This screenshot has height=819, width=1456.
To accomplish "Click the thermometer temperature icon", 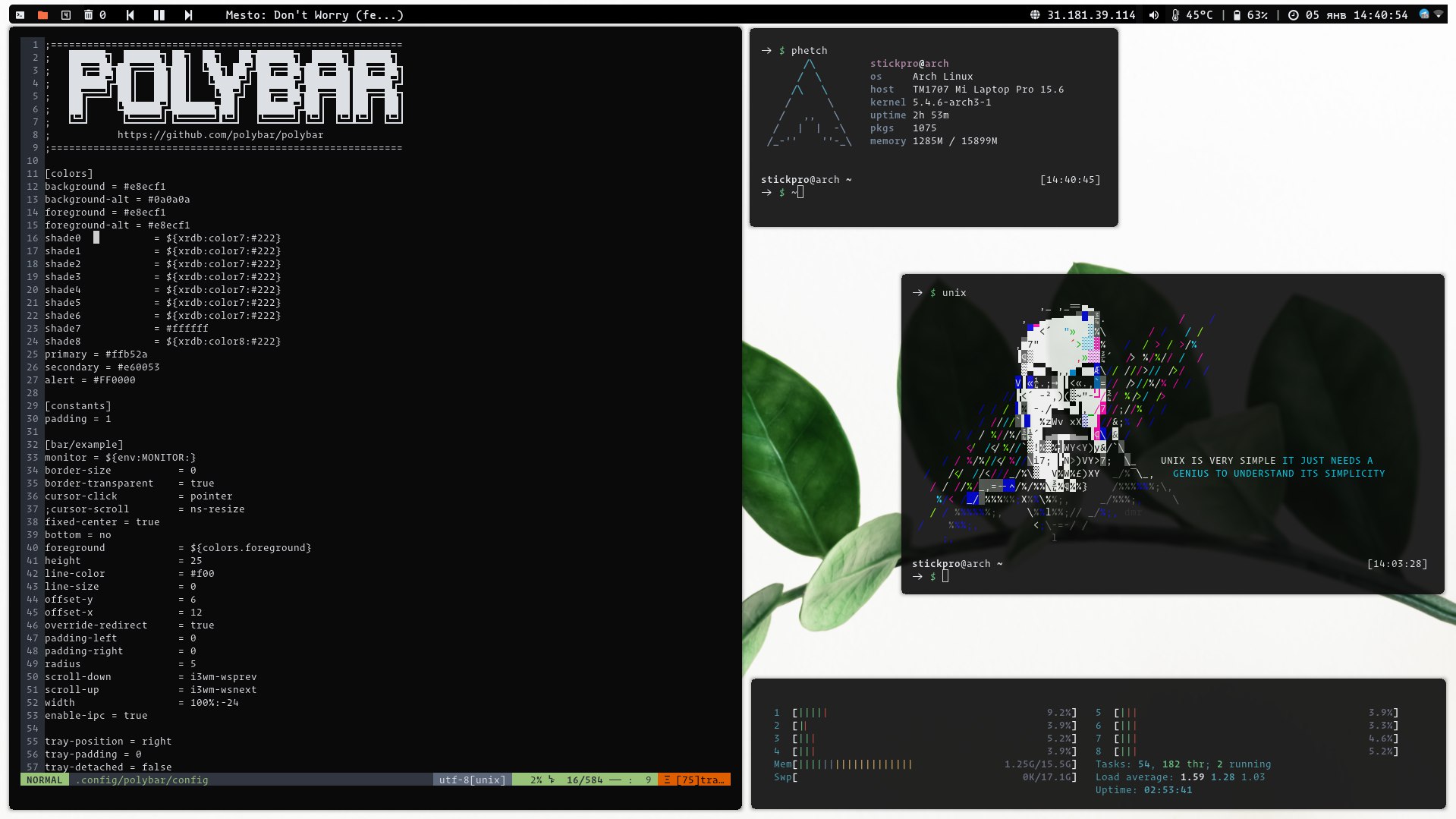I will click(x=1175, y=14).
